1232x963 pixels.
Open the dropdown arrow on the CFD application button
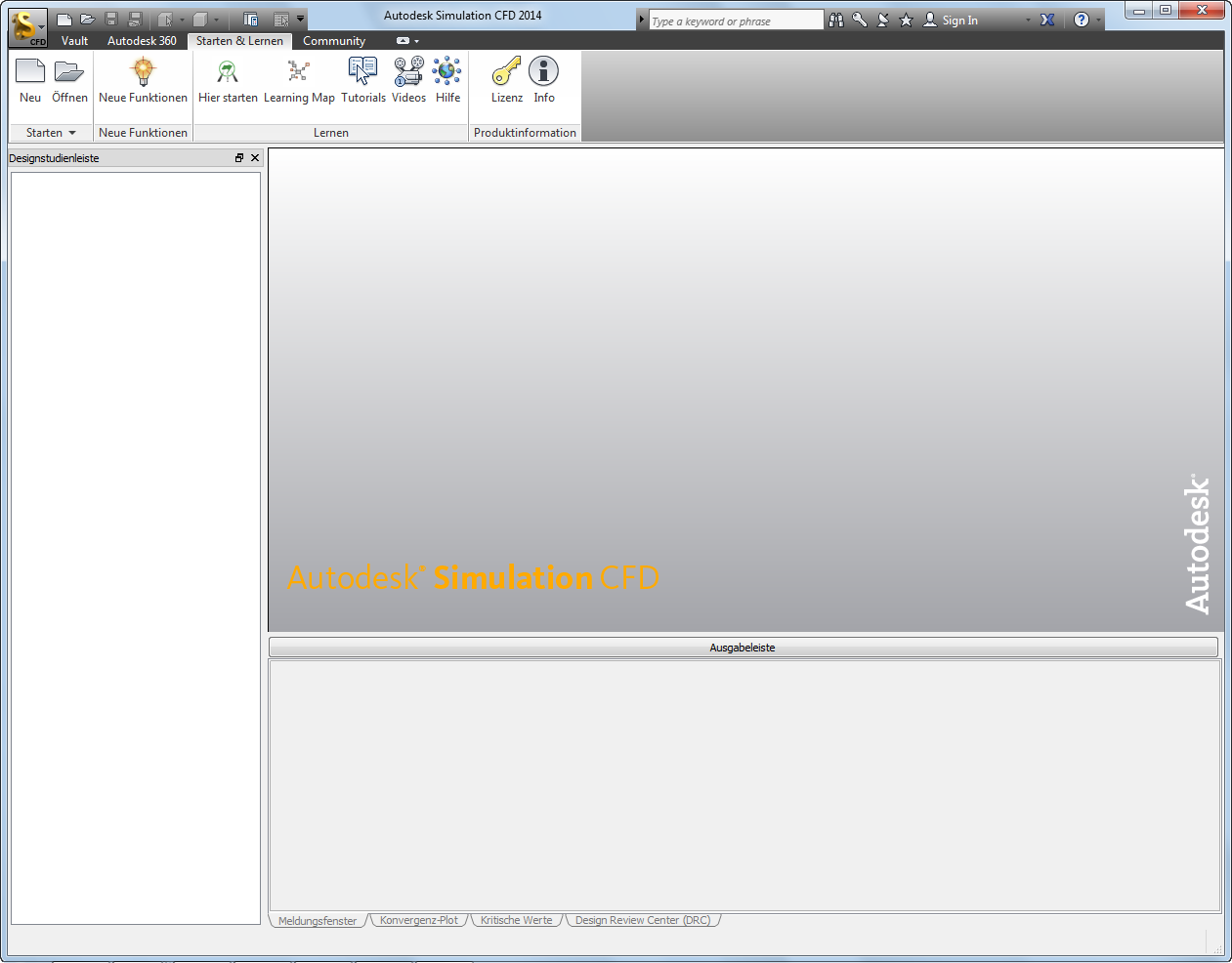[x=41, y=27]
